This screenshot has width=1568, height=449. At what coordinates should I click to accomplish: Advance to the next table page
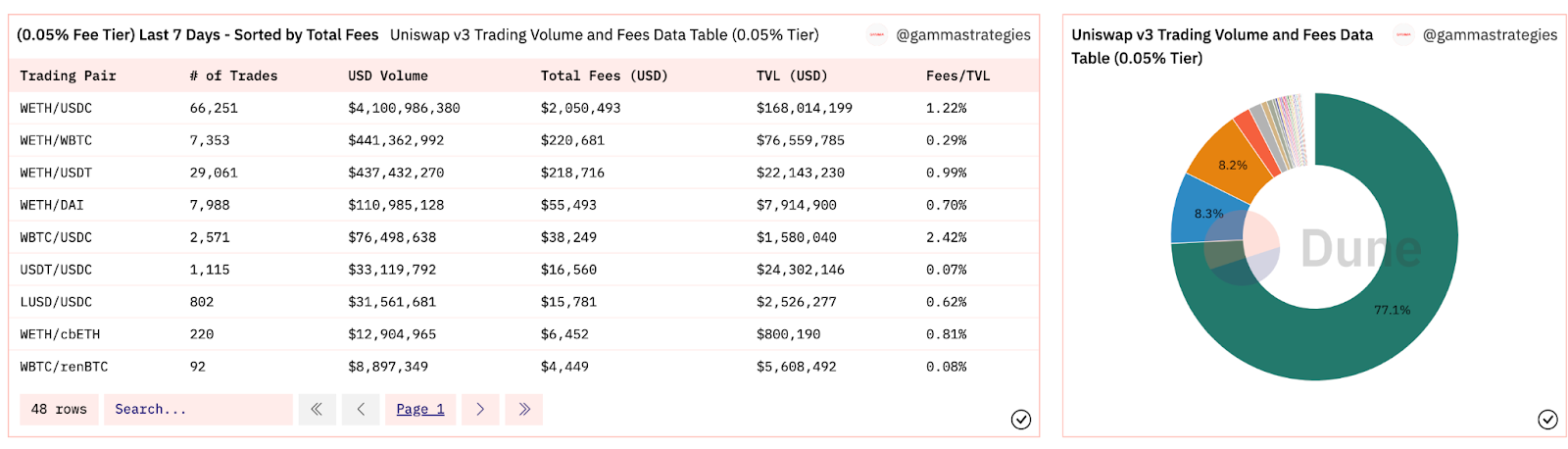(x=480, y=409)
